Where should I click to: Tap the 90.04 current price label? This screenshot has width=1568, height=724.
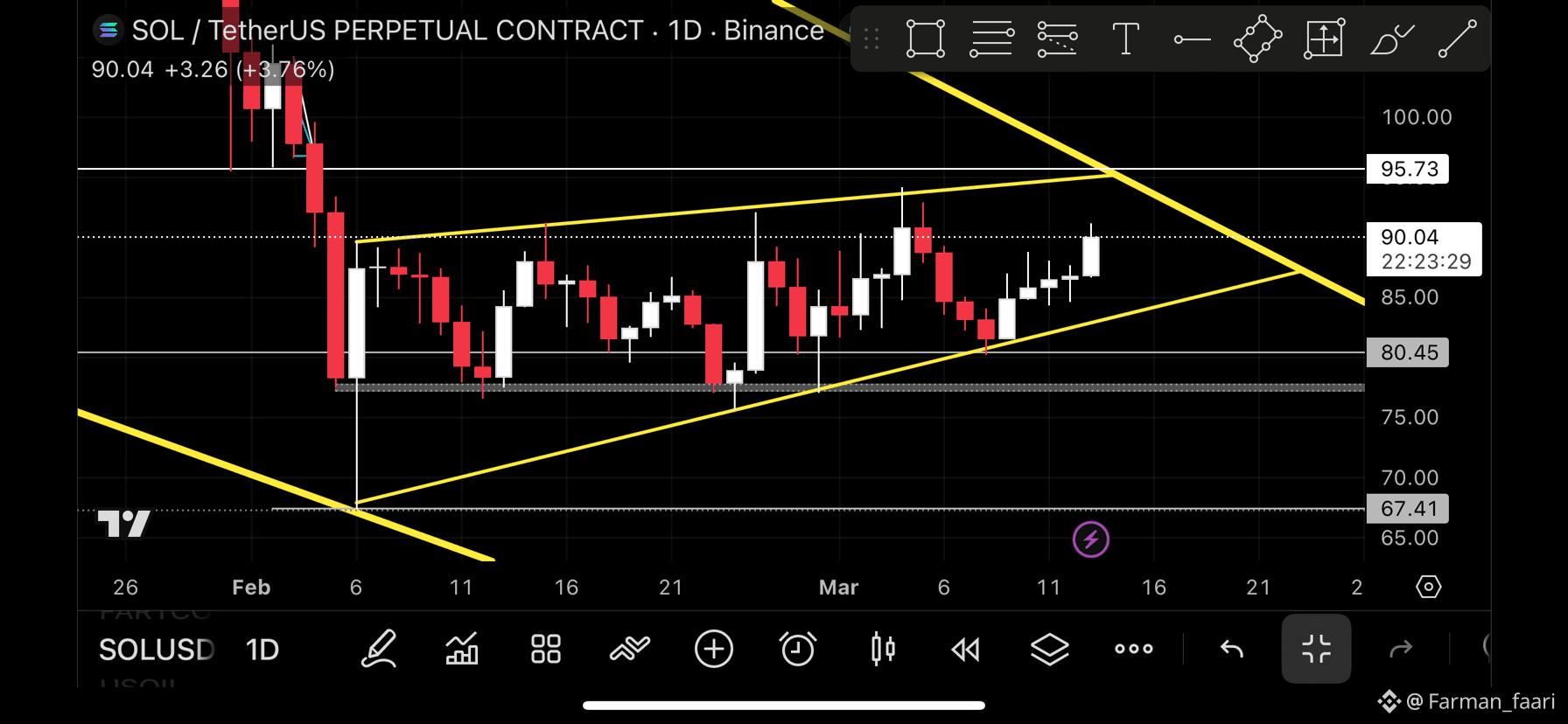[1424, 249]
